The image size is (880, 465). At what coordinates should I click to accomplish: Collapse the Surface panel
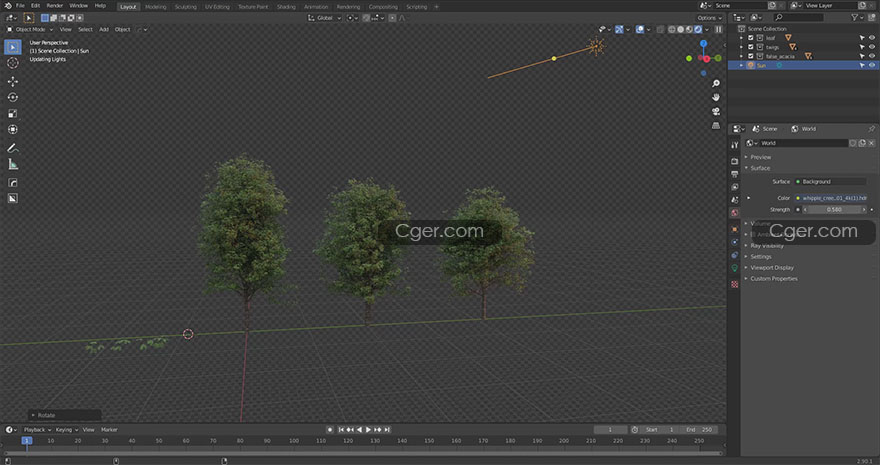(x=760, y=168)
